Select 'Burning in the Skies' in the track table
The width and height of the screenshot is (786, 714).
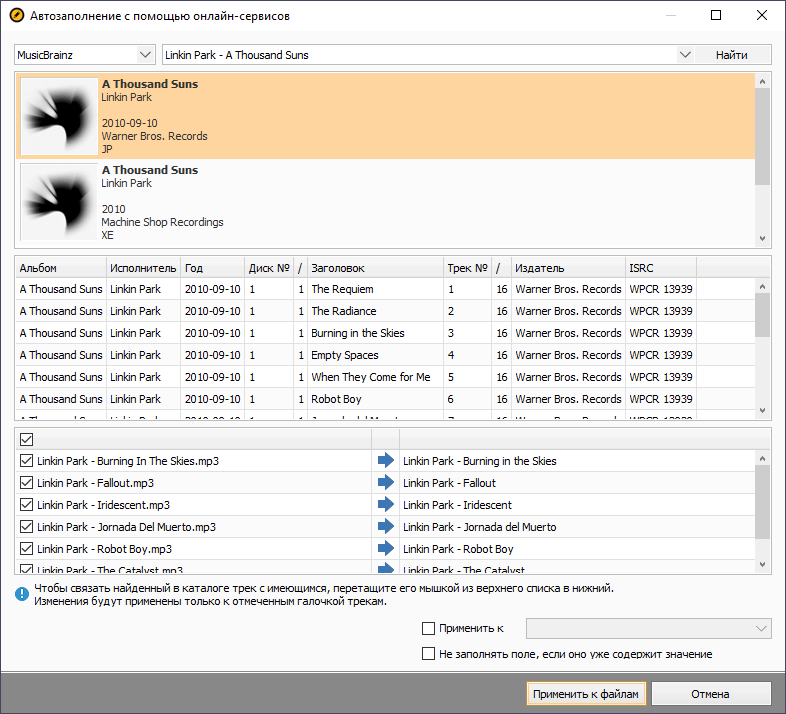375,333
